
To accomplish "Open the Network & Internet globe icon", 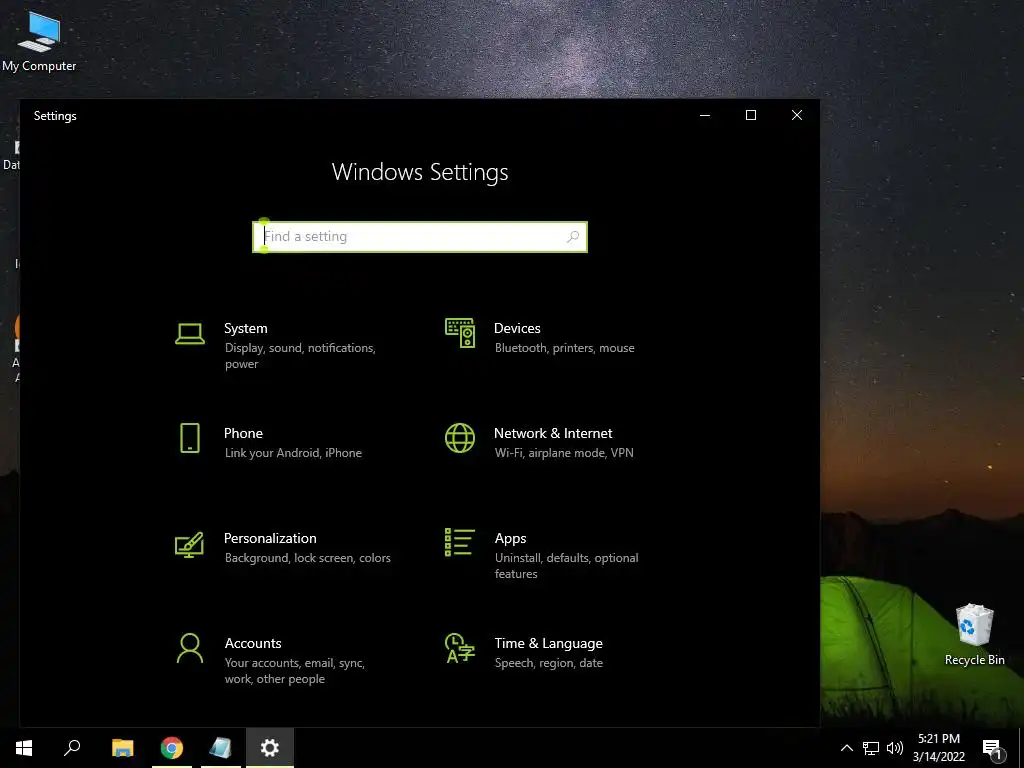I will 460,438.
